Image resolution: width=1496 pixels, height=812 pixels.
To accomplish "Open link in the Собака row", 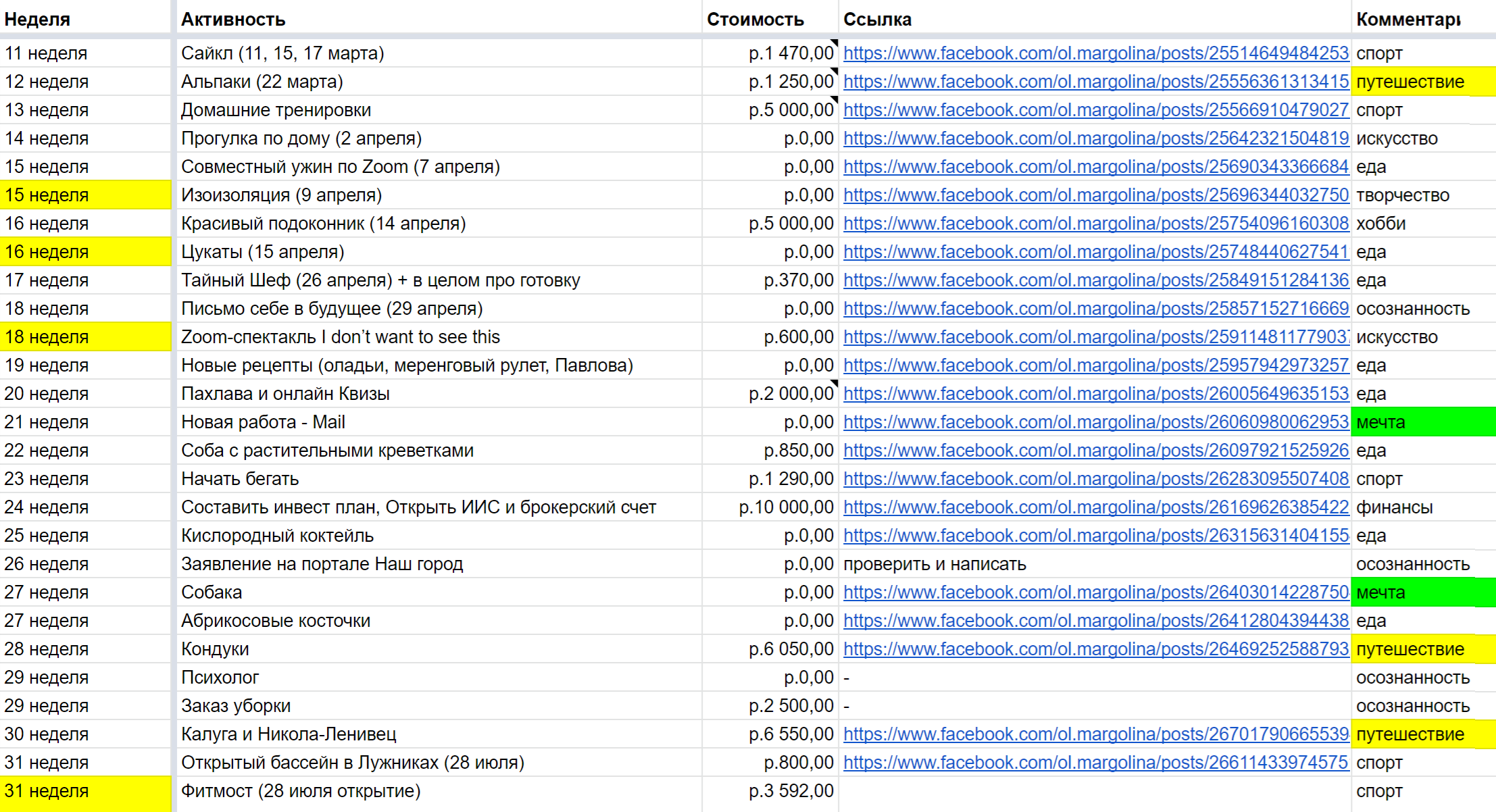I will click(x=1095, y=592).
